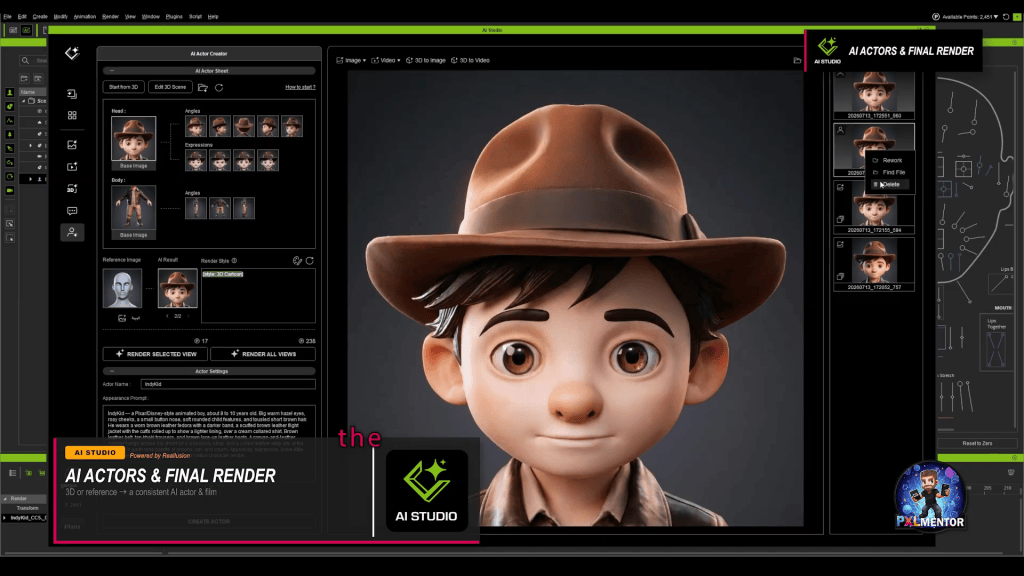Open the Plugins menu

point(174,16)
